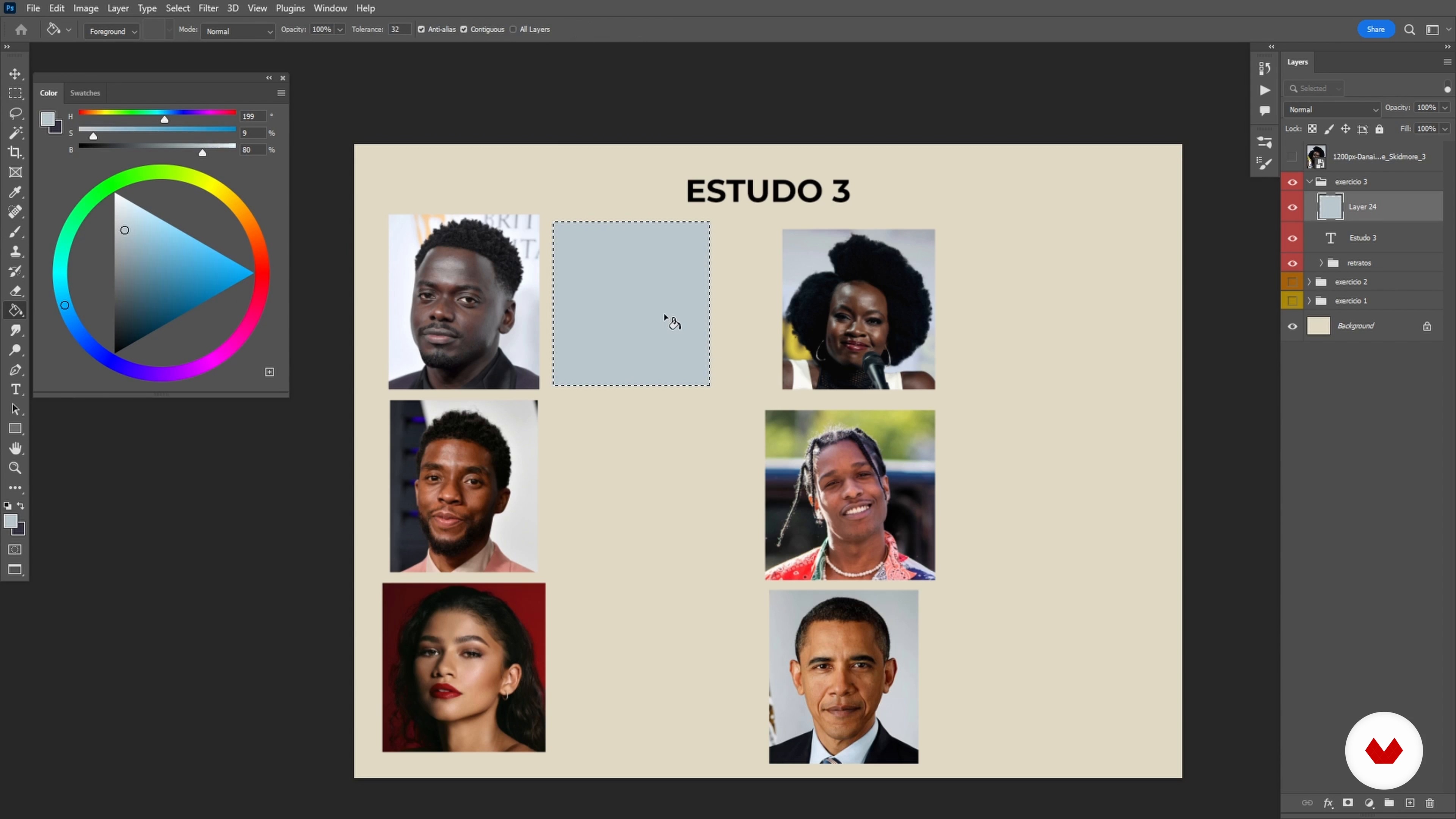This screenshot has width=1456, height=819.
Task: Select the Eraser tool
Action: 15,291
